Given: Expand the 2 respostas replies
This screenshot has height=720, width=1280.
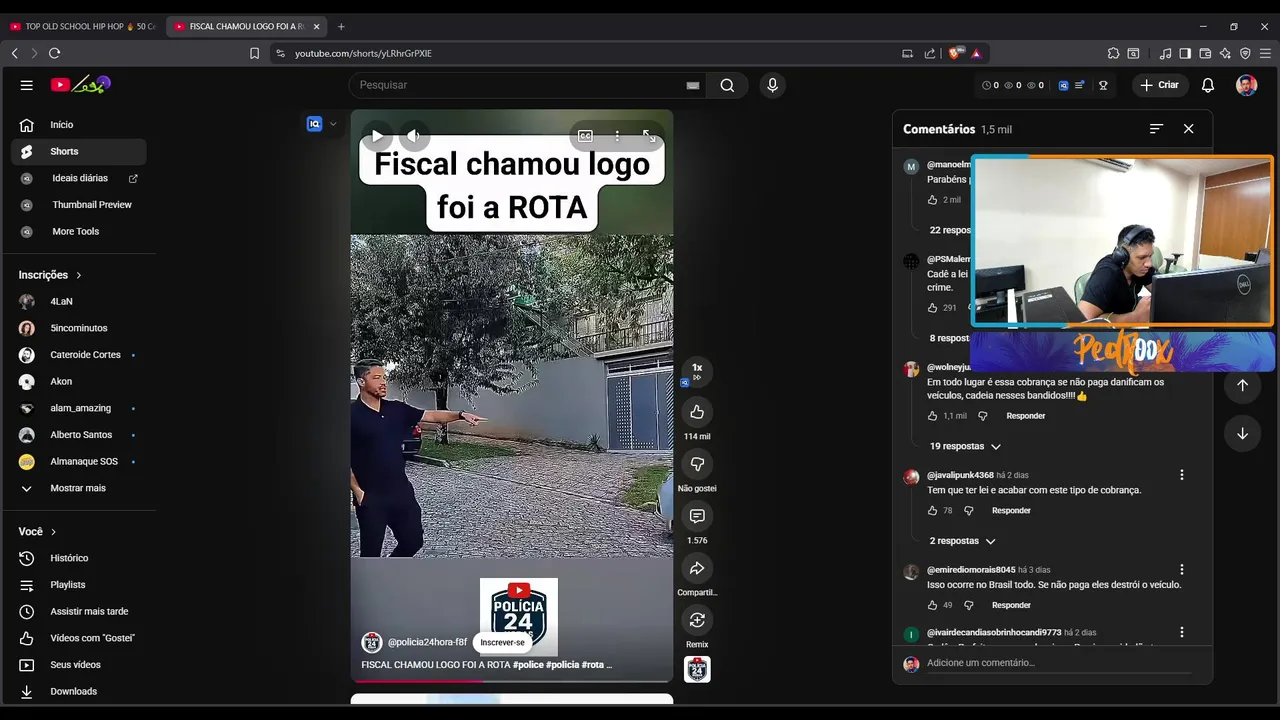Looking at the screenshot, I should pos(962,541).
